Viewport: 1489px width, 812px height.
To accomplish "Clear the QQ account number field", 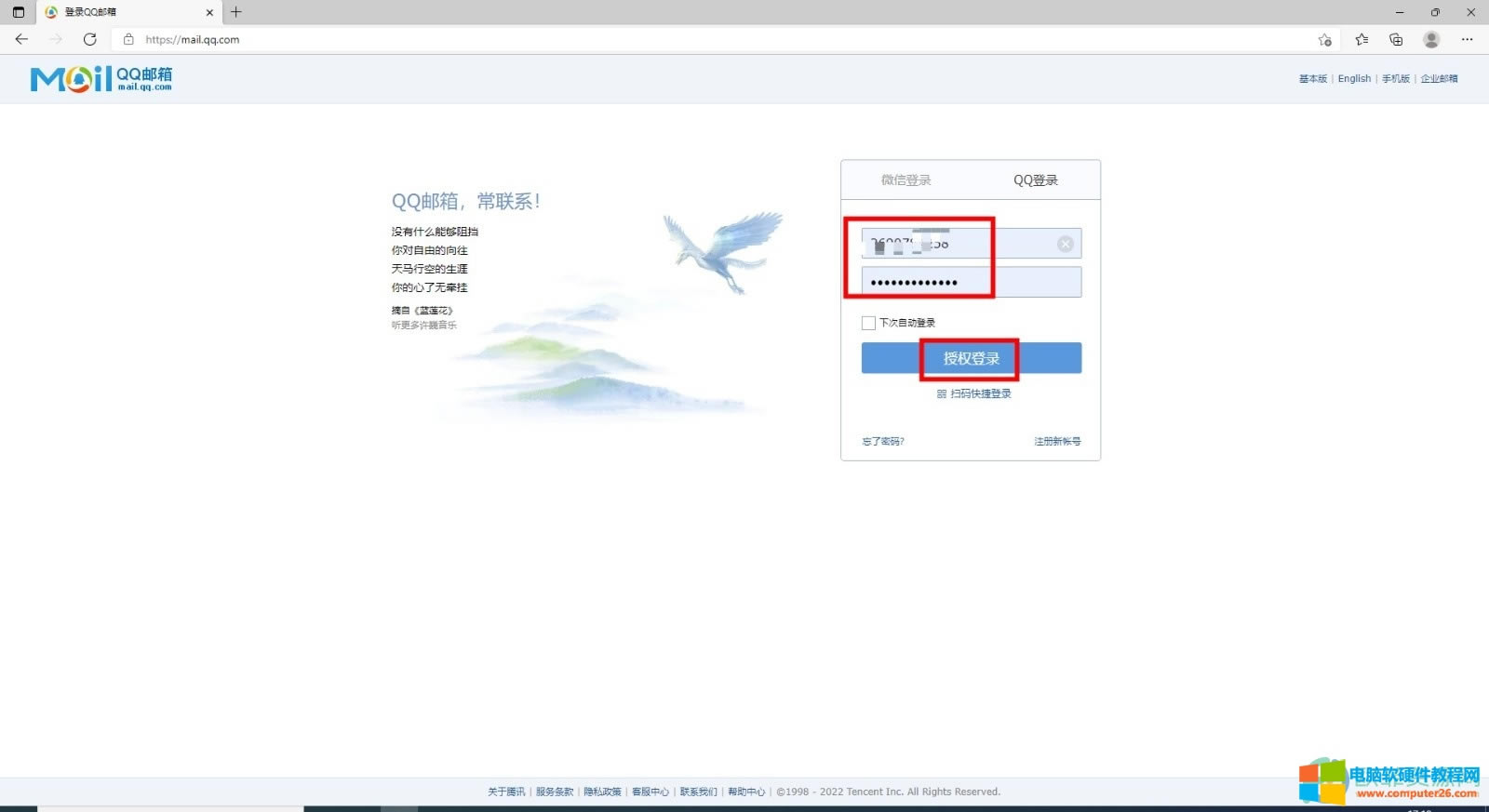I will click(1065, 244).
